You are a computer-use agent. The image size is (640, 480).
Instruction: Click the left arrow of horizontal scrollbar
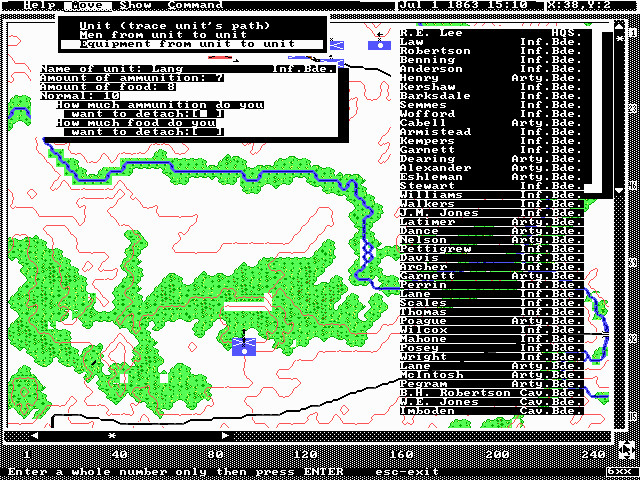tap(34, 436)
